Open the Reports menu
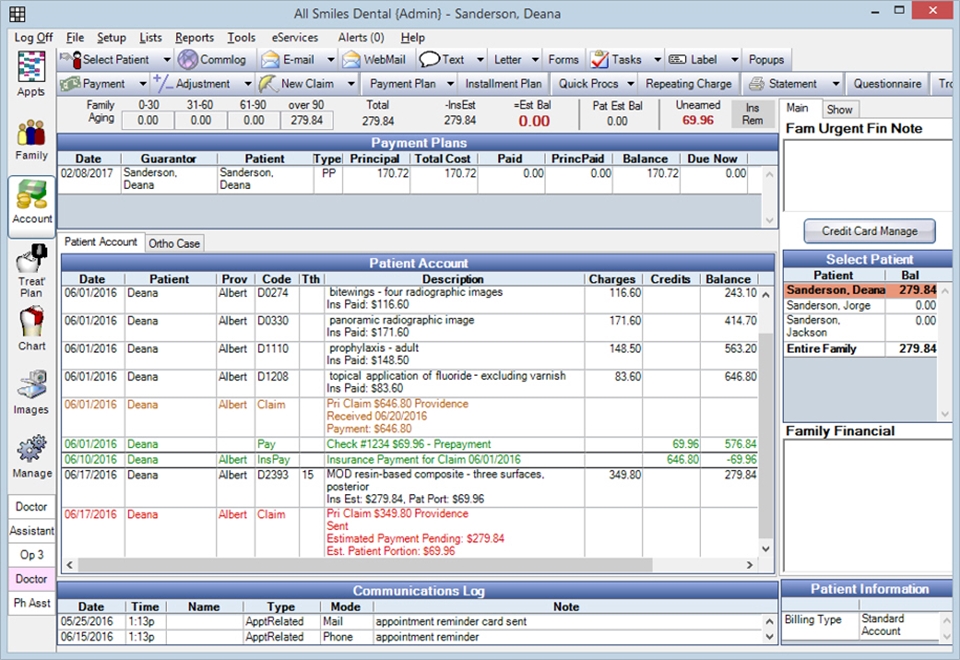The image size is (960, 660). point(194,37)
